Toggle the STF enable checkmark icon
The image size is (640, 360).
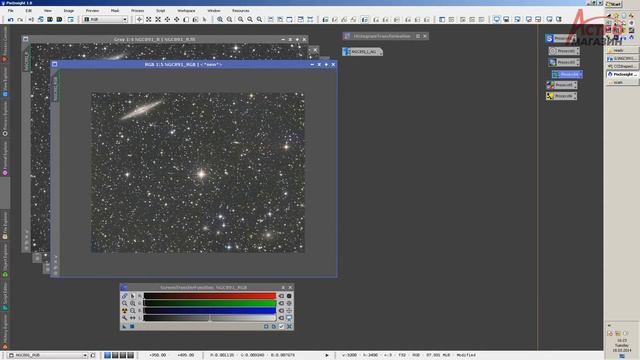point(281,326)
